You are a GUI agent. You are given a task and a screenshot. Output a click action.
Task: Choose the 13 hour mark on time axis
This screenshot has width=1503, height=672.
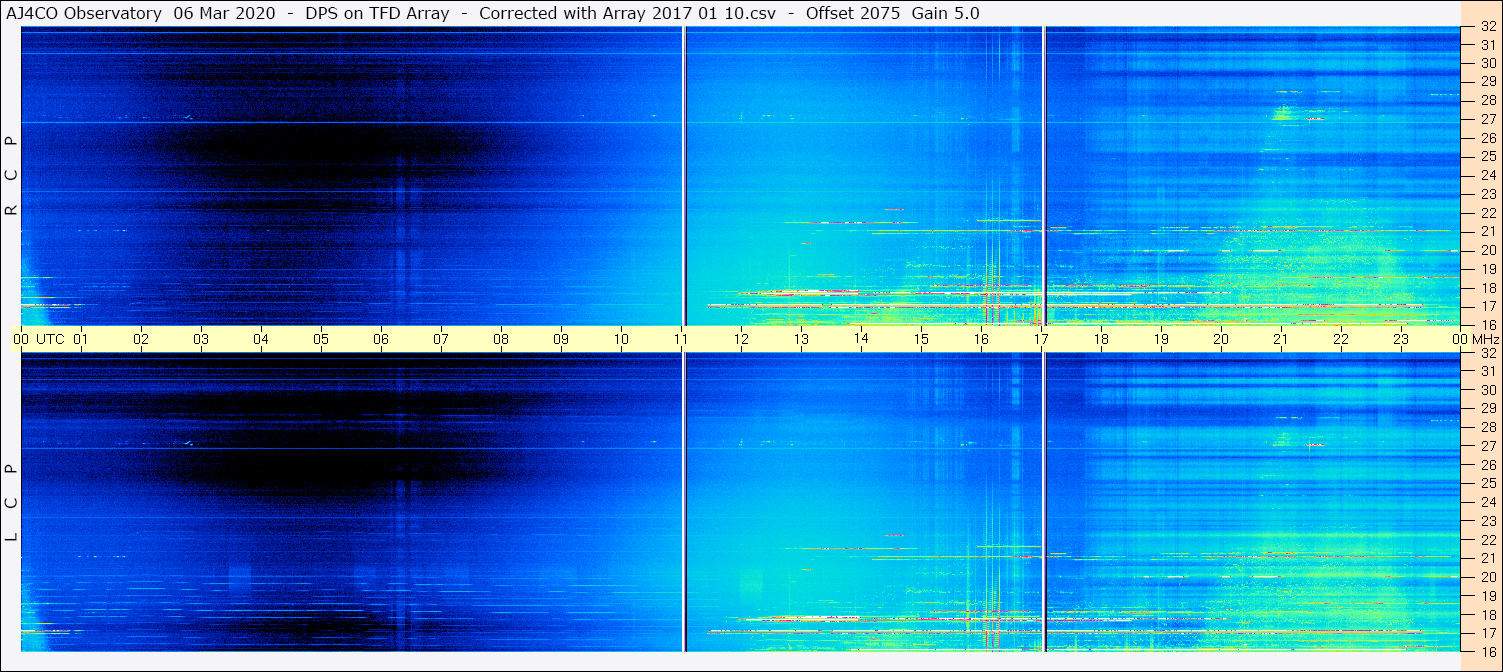coord(801,339)
